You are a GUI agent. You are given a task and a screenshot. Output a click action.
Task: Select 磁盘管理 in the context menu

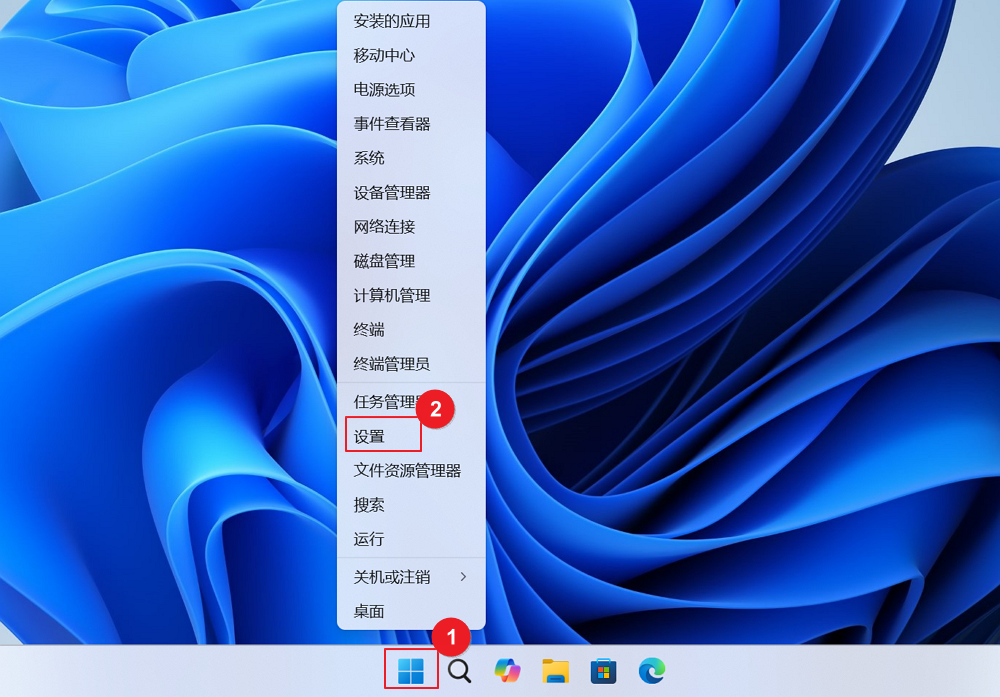[385, 261]
